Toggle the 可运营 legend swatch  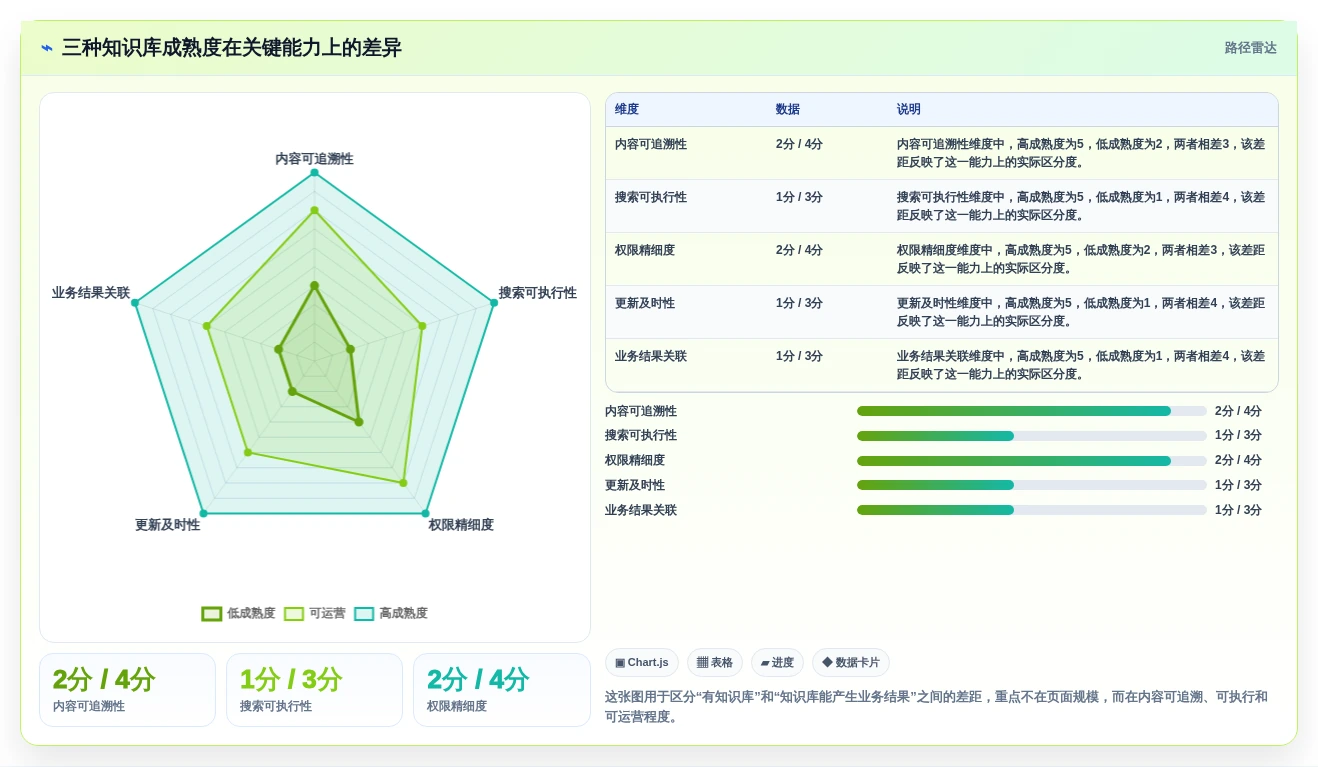coord(294,614)
